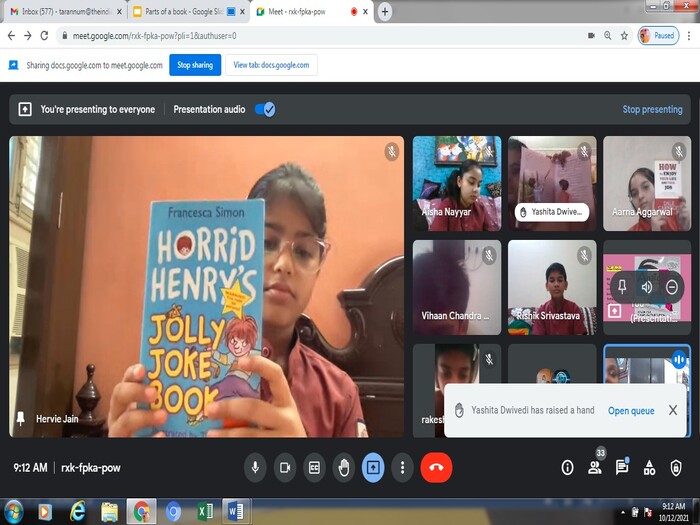Open the activities icon
700x525 pixels.
point(649,467)
